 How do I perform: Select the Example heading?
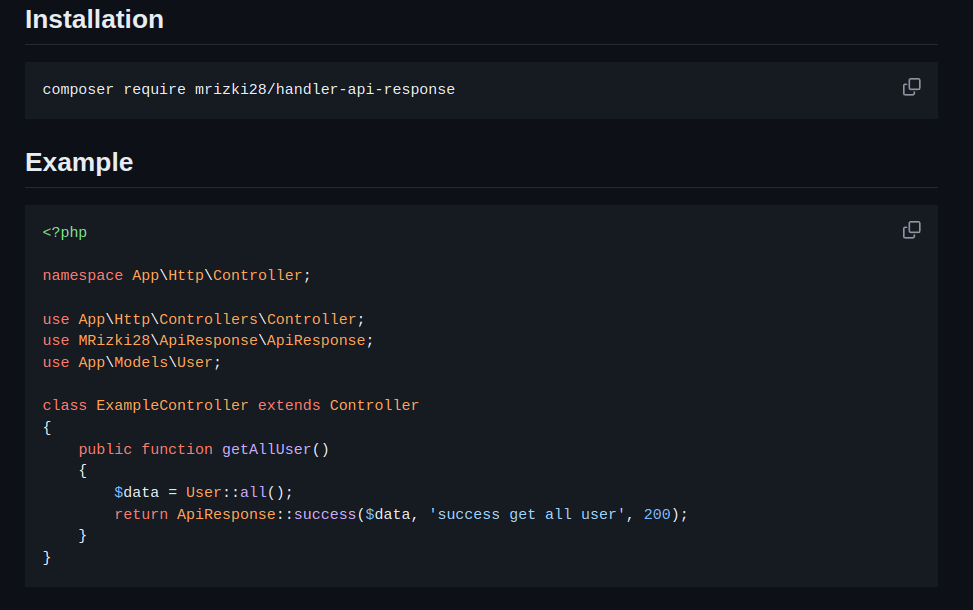pos(79,162)
